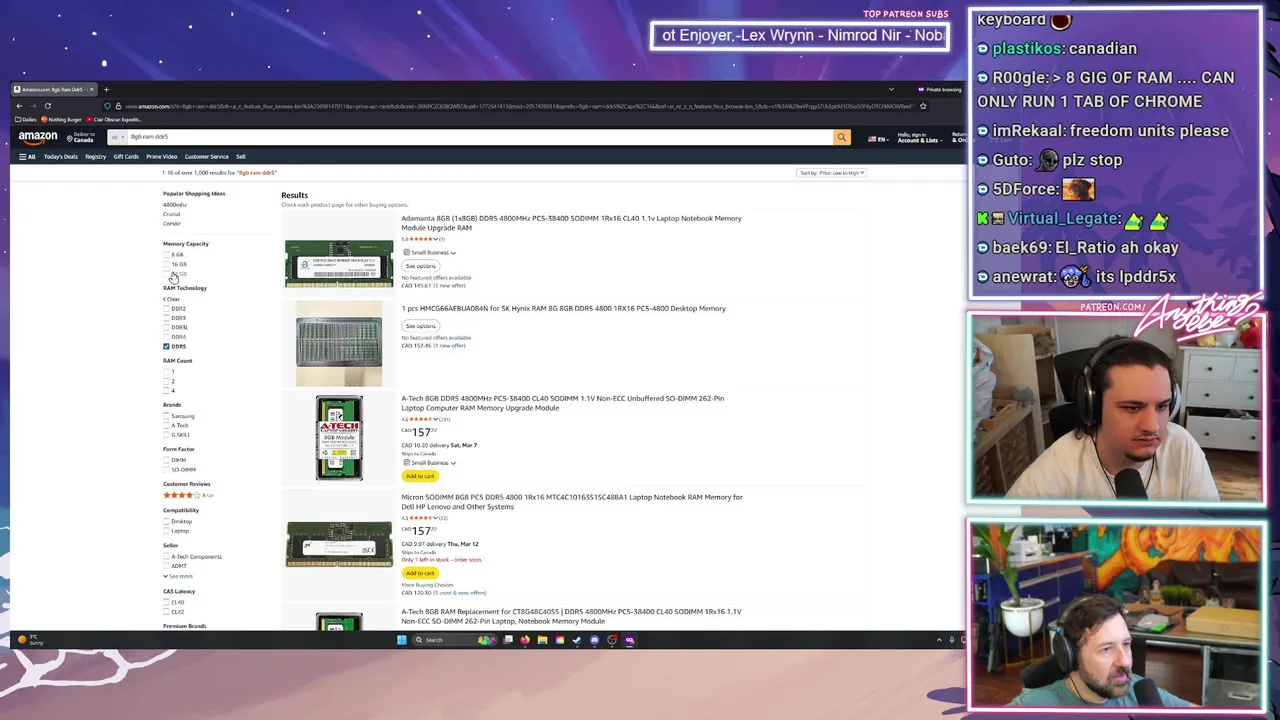Open the Micron SODIMM 8GB product title
Viewport: 1280px width, 720px height.
572,502
